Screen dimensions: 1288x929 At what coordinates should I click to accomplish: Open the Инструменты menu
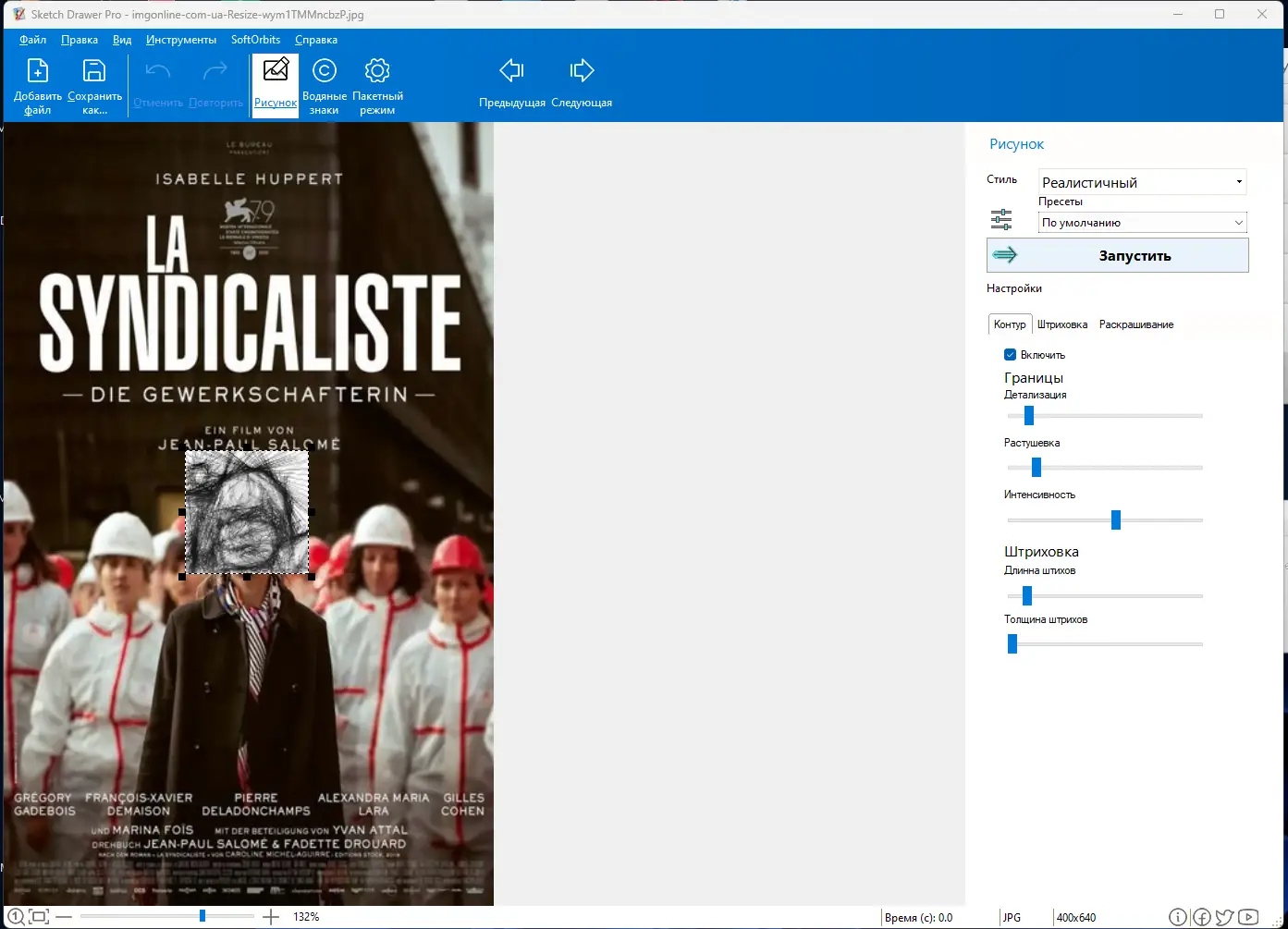[181, 40]
